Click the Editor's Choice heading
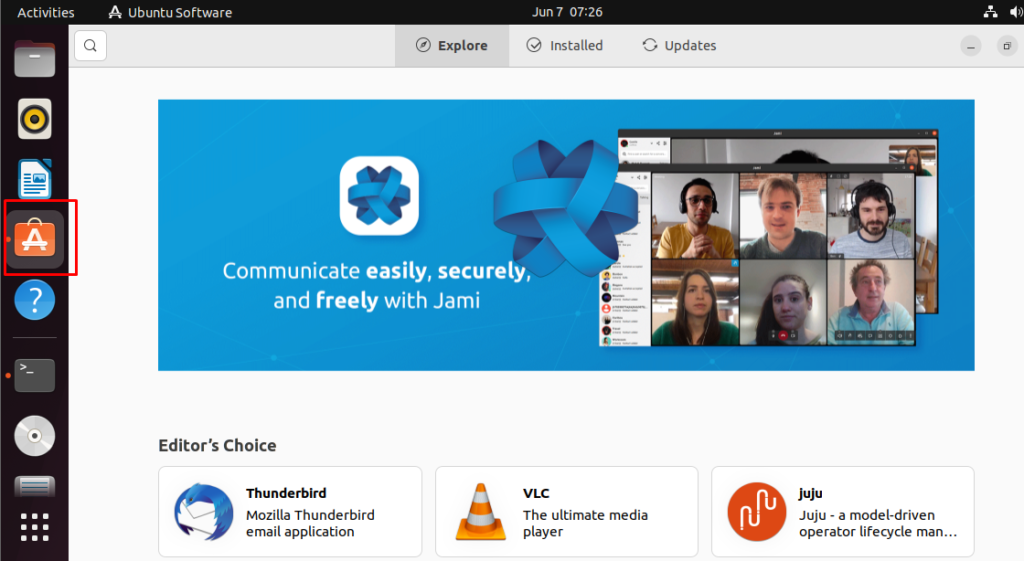This screenshot has width=1024, height=561. coord(217,445)
